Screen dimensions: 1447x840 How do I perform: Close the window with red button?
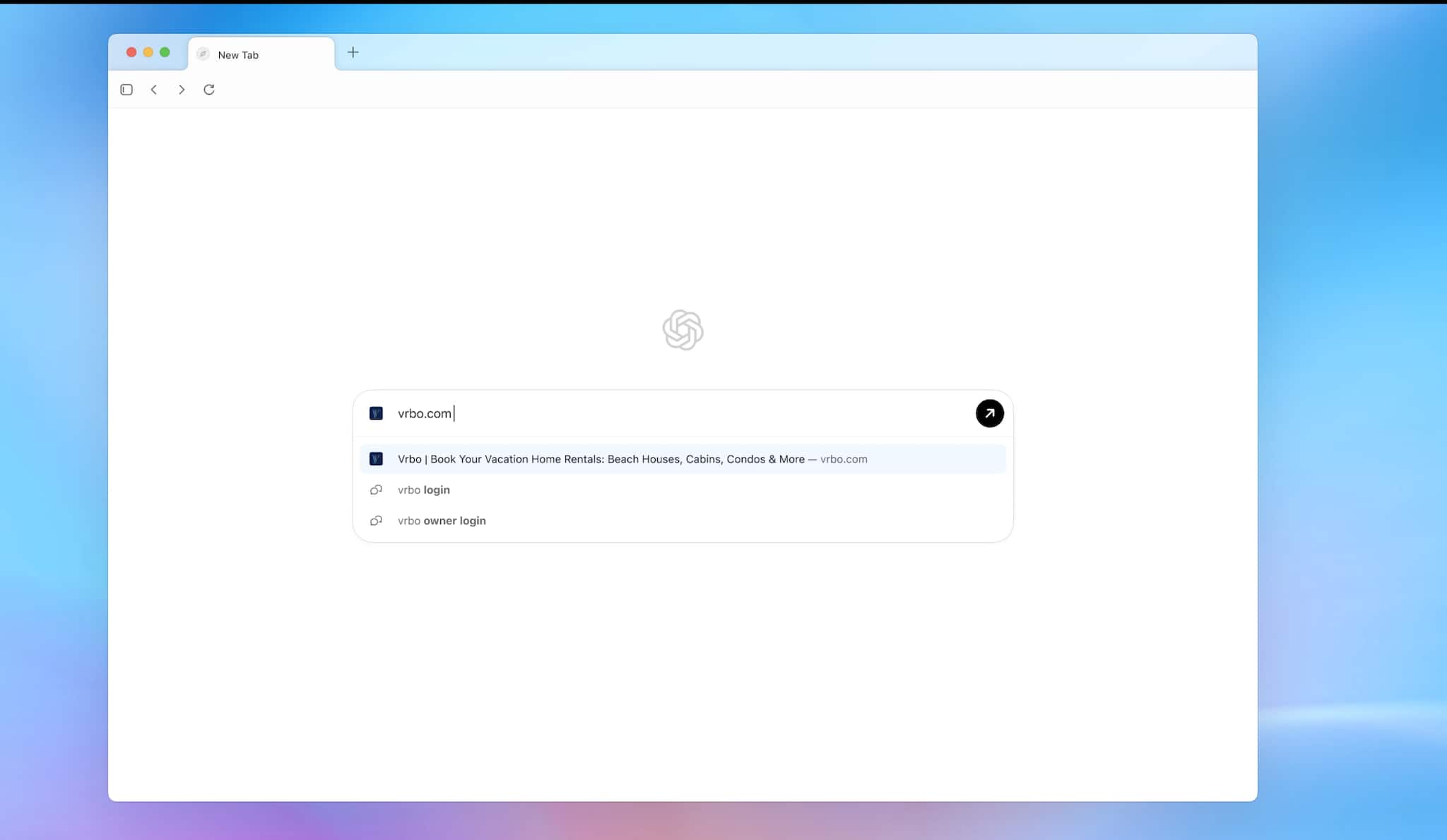(x=131, y=52)
